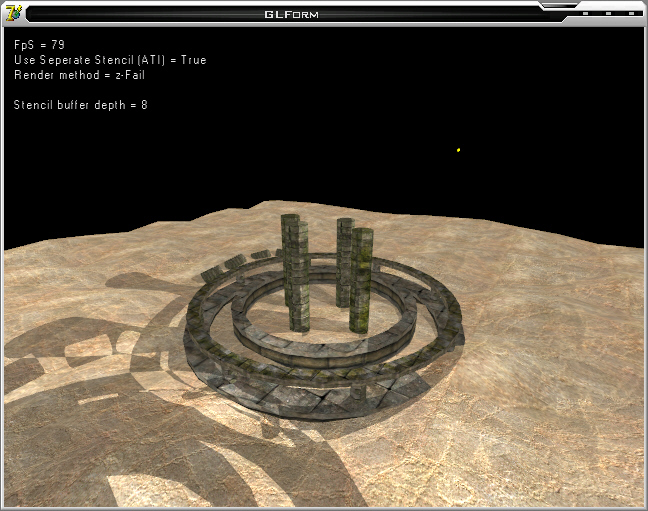Click the Delphi application icon in title bar
The width and height of the screenshot is (648, 511).
[x=14, y=13]
